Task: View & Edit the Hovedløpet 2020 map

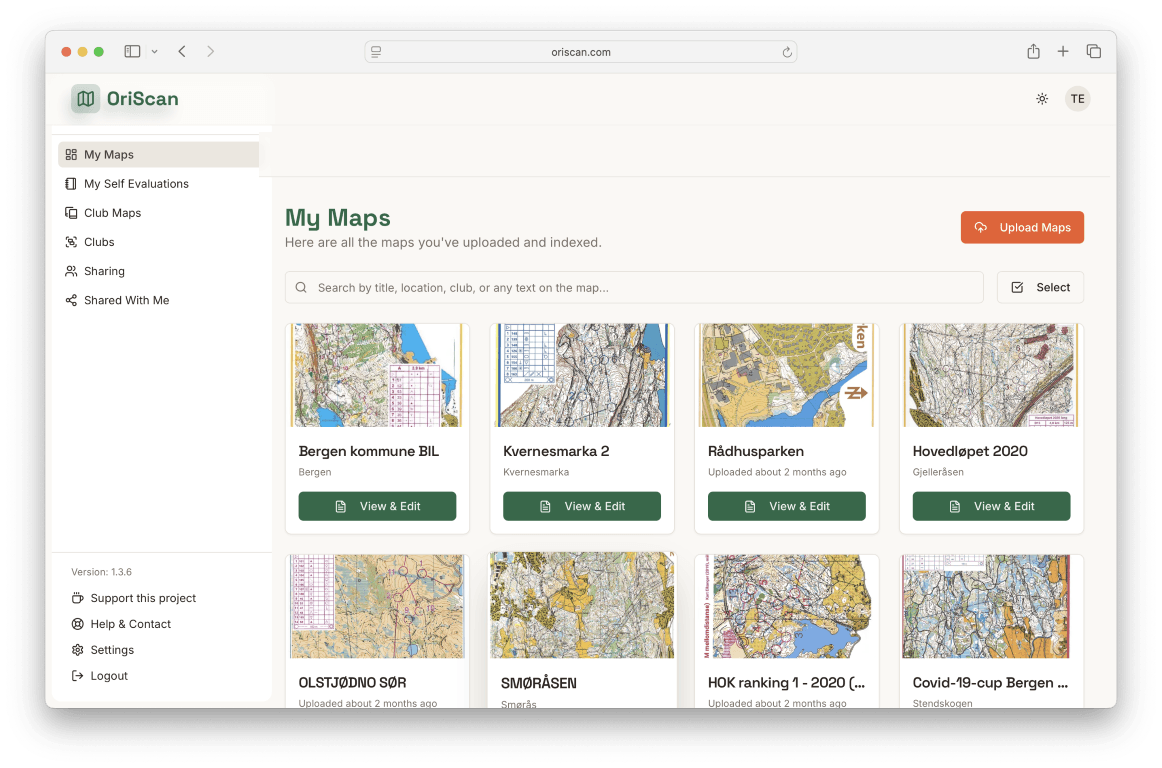Action: tap(992, 506)
